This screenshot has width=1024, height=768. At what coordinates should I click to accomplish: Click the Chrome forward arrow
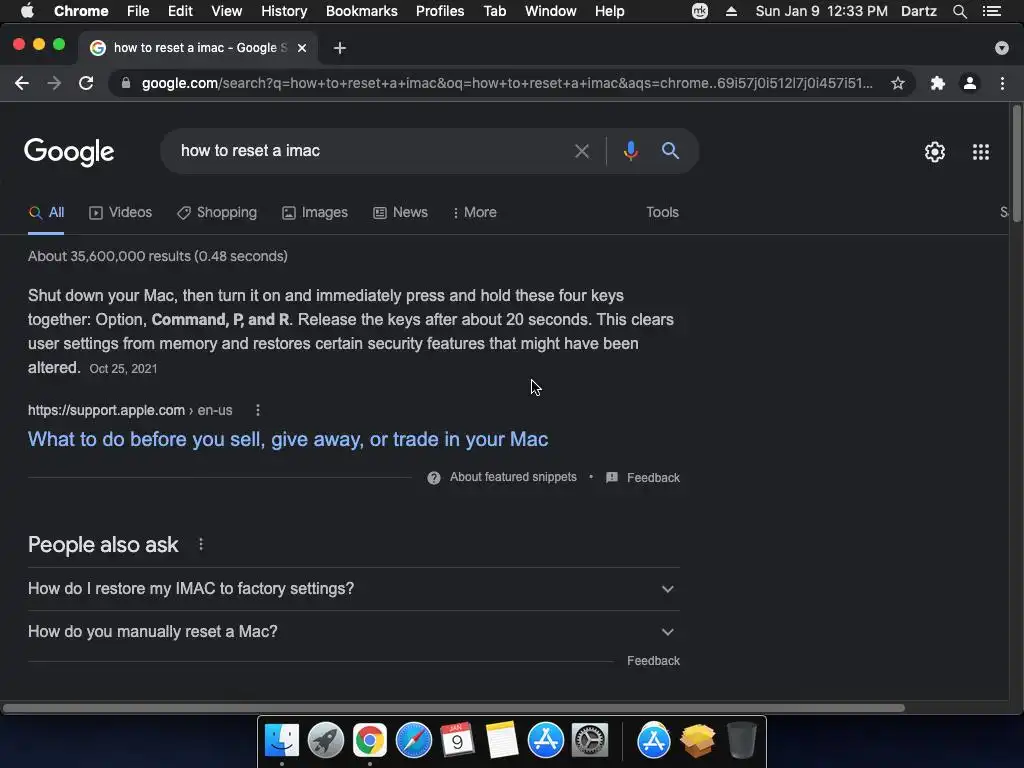[x=54, y=83]
